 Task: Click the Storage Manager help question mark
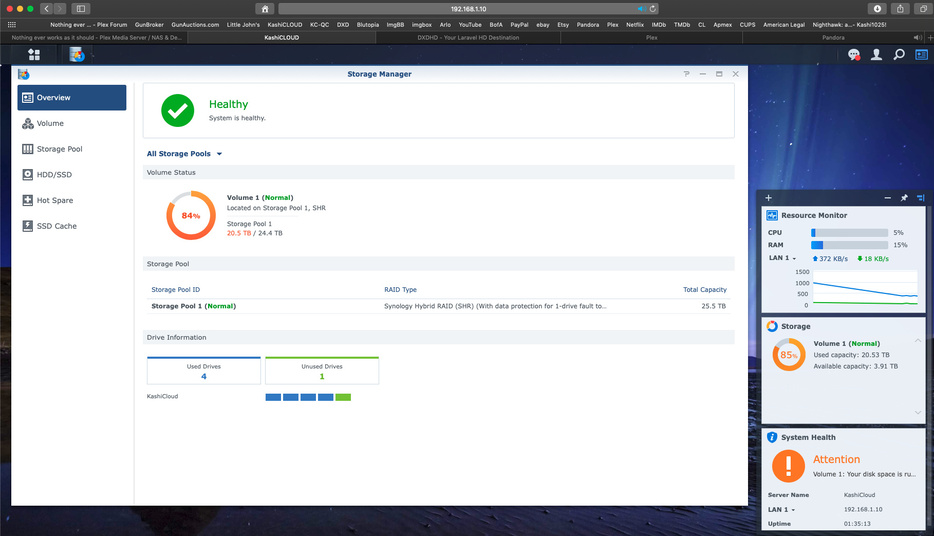(686, 74)
